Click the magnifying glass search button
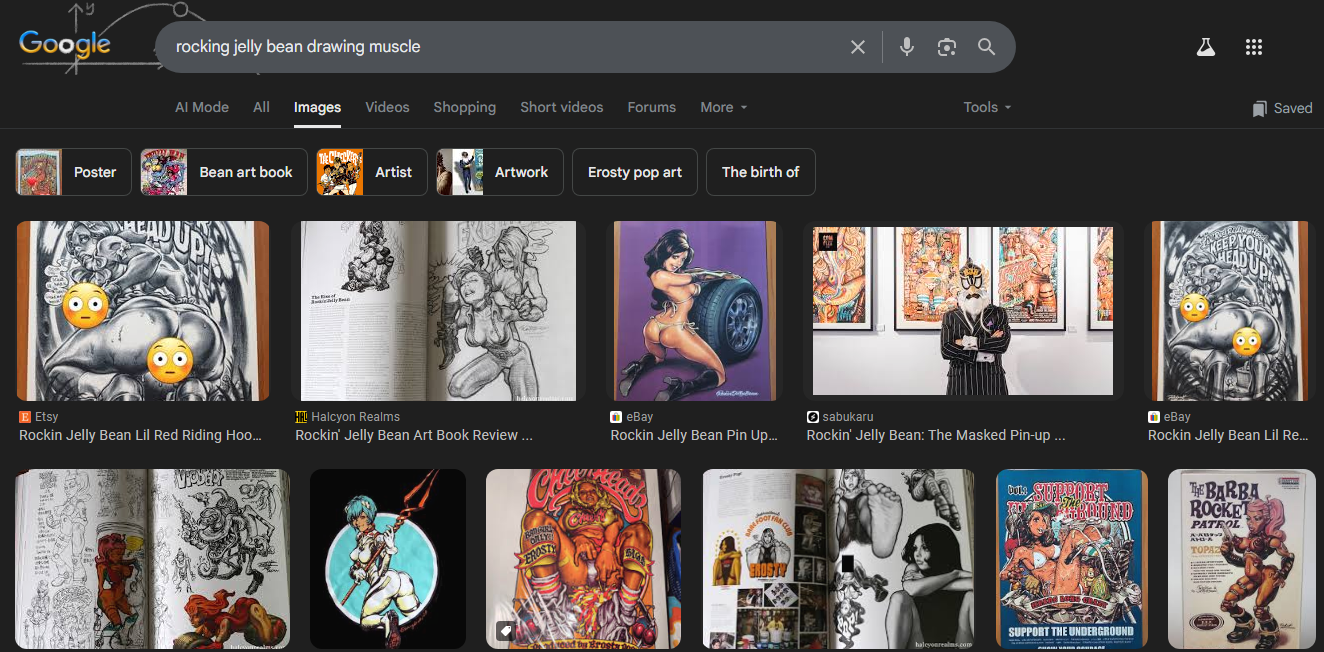The width and height of the screenshot is (1324, 652). (987, 47)
